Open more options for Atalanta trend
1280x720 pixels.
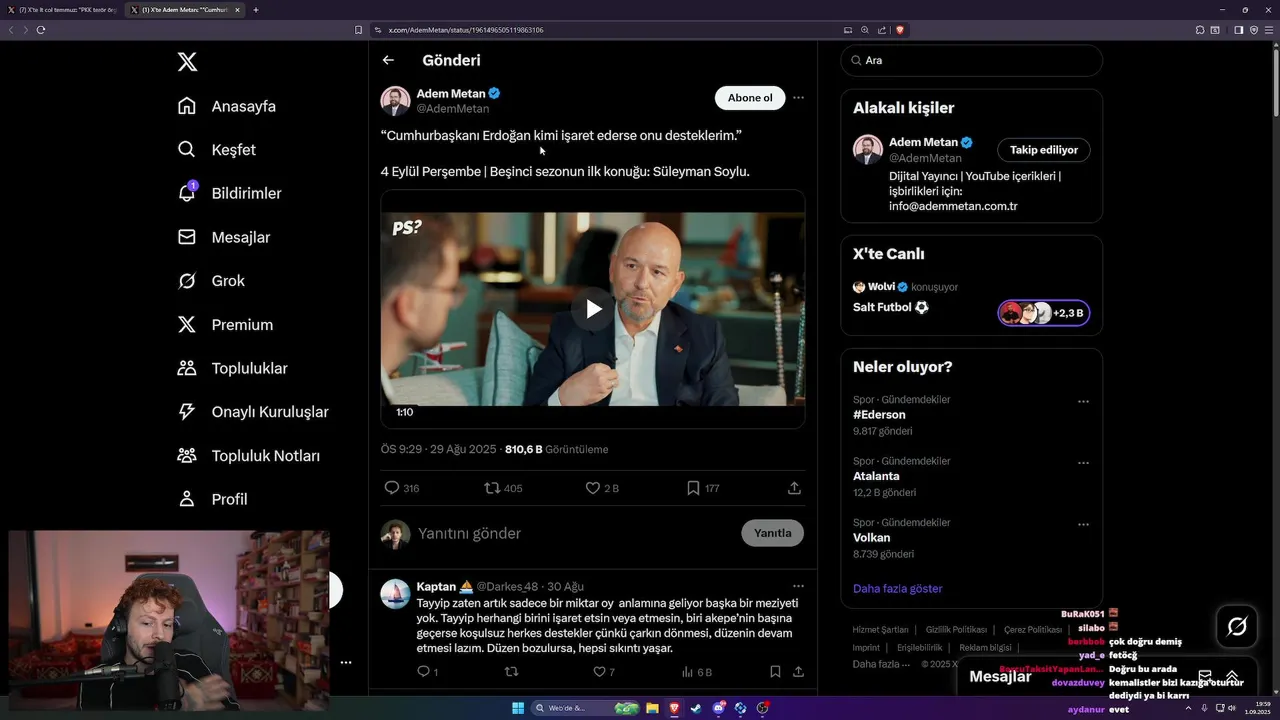[x=1083, y=464]
